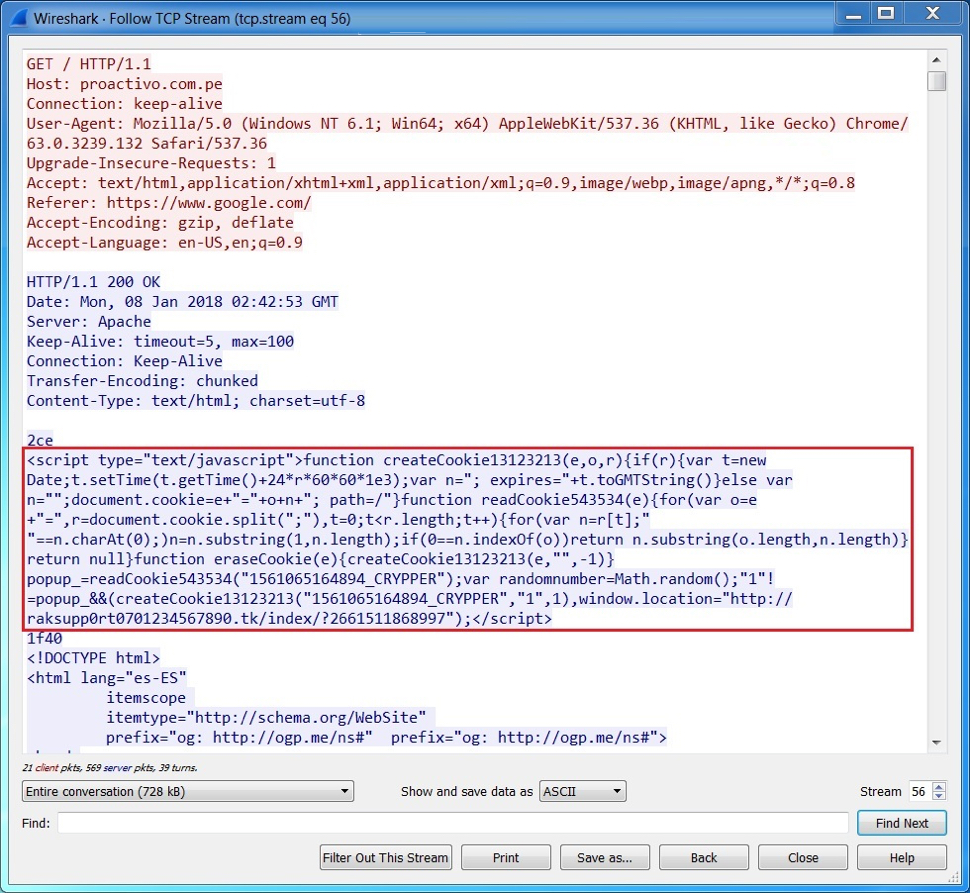Click into the Find text field
This screenshot has height=893, width=970.
453,823
